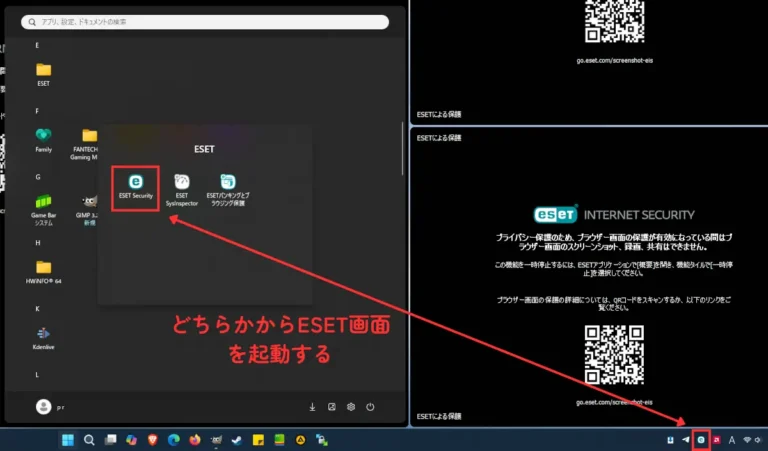Launch GIMP from app list
Viewport: 768px width, 451px height.
tap(89, 210)
